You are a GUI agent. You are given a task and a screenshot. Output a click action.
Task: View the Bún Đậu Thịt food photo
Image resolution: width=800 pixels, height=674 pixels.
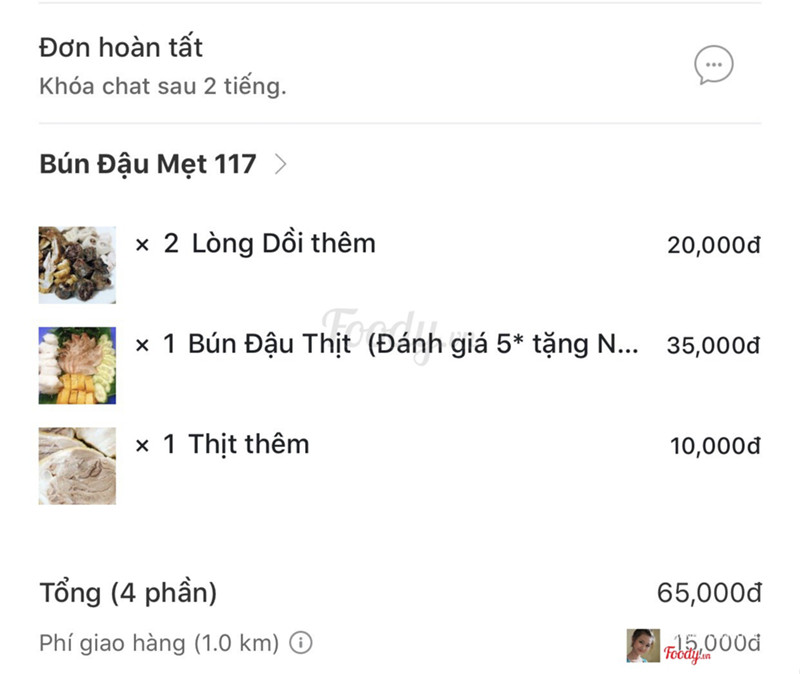tap(77, 365)
